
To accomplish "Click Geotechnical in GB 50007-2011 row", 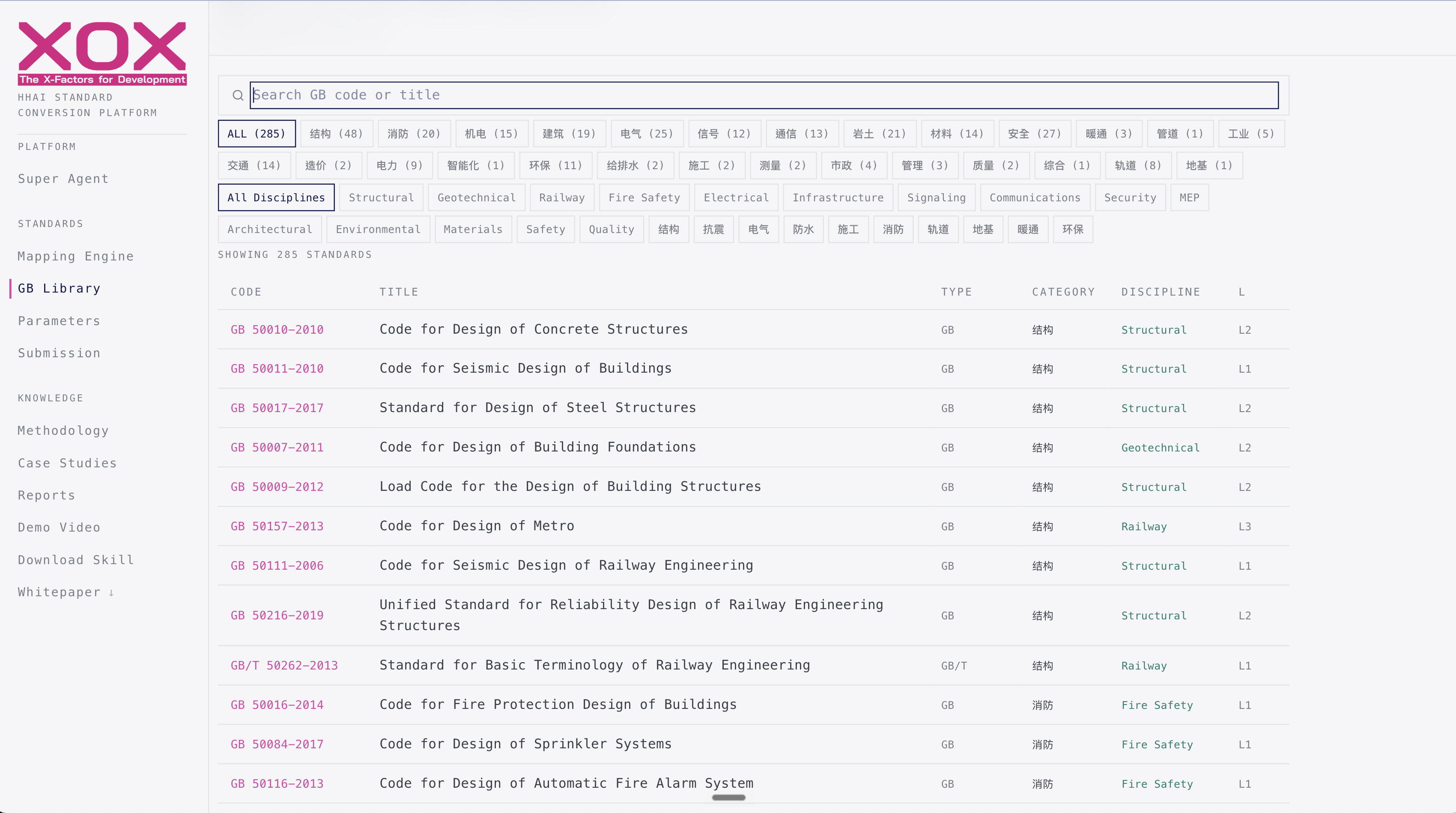I will pos(1161,448).
